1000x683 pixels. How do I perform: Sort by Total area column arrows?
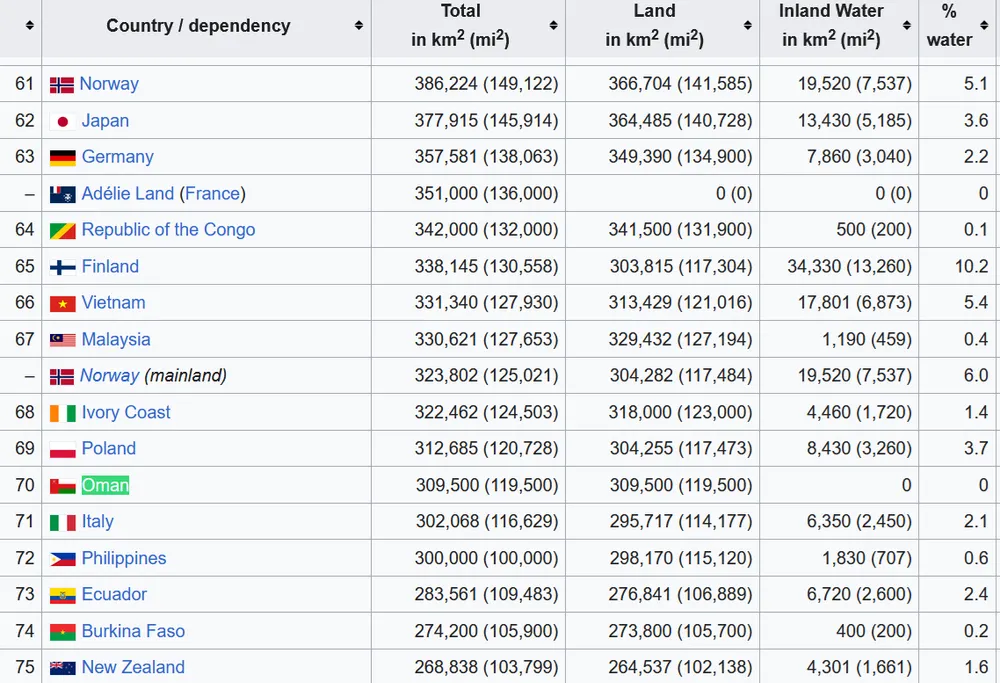[553, 26]
